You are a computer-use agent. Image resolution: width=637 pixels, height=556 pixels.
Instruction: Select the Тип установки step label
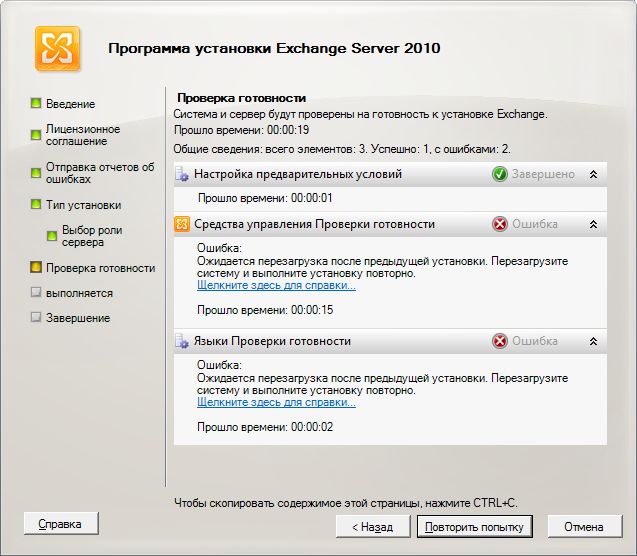coord(83,205)
